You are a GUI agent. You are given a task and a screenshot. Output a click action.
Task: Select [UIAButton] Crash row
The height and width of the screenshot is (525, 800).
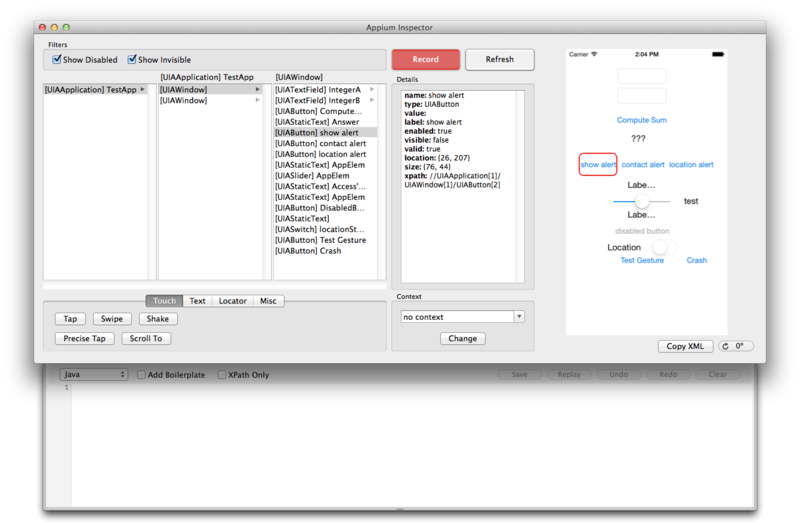coord(326,251)
